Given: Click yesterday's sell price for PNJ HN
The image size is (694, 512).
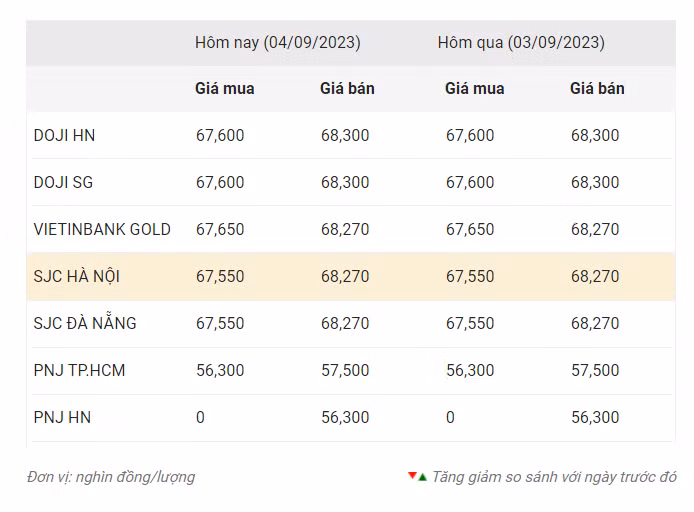Looking at the screenshot, I should pos(595,417).
